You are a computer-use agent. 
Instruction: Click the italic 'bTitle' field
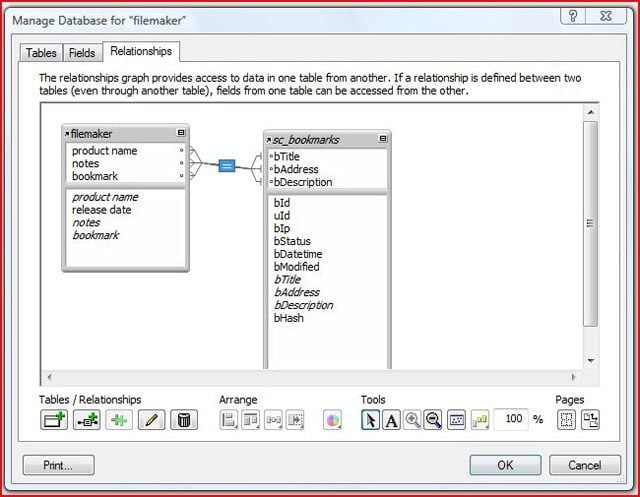tap(287, 280)
